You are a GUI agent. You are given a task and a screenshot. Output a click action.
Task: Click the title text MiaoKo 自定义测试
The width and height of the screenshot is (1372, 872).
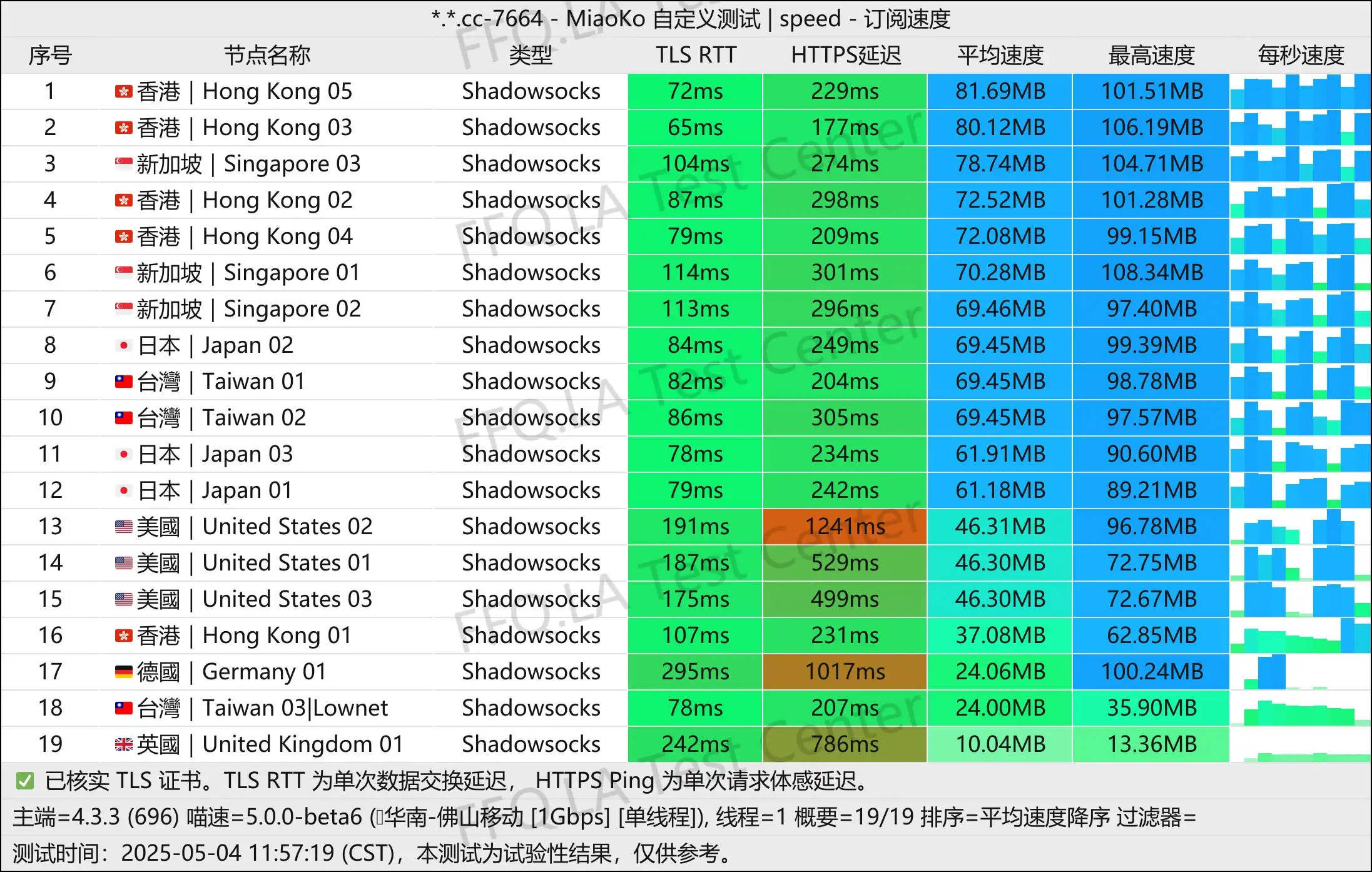click(x=663, y=19)
